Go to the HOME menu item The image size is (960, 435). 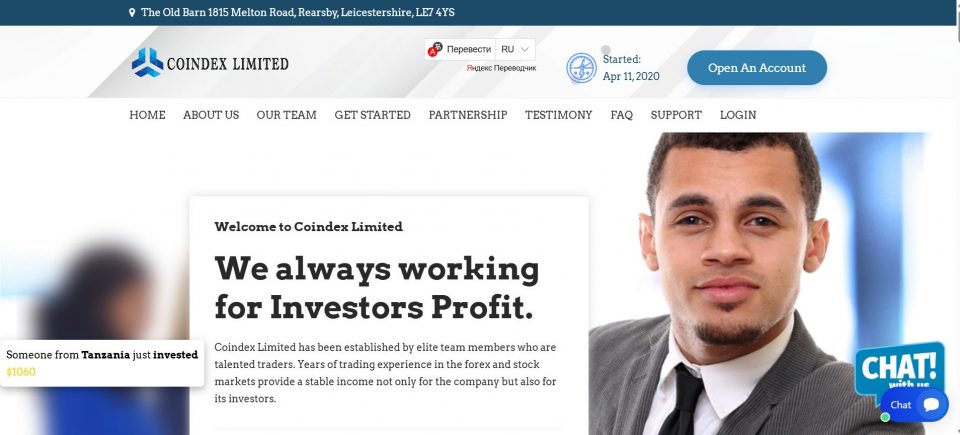pyautogui.click(x=147, y=115)
